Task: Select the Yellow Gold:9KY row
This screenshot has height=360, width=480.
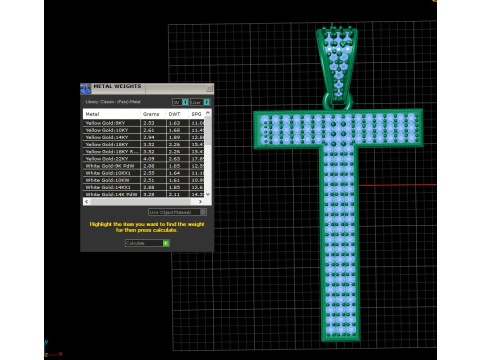Action: coord(144,123)
